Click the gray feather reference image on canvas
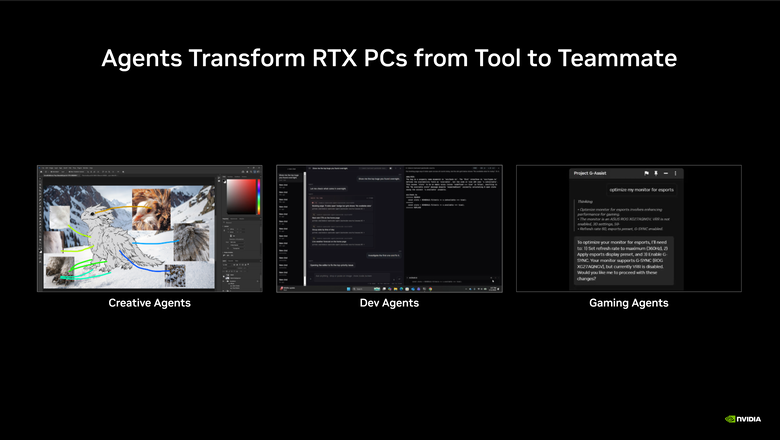This screenshot has height=440, width=780. [x=192, y=243]
